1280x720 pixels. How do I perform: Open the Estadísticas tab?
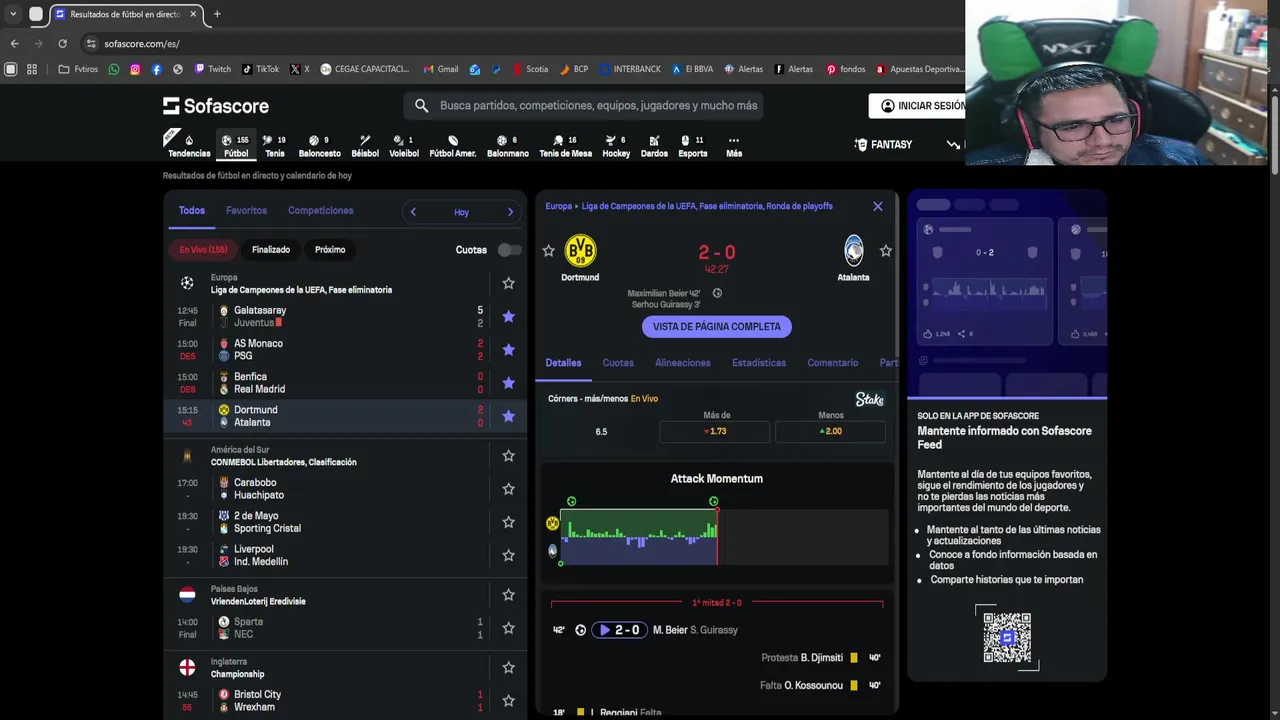click(x=759, y=363)
